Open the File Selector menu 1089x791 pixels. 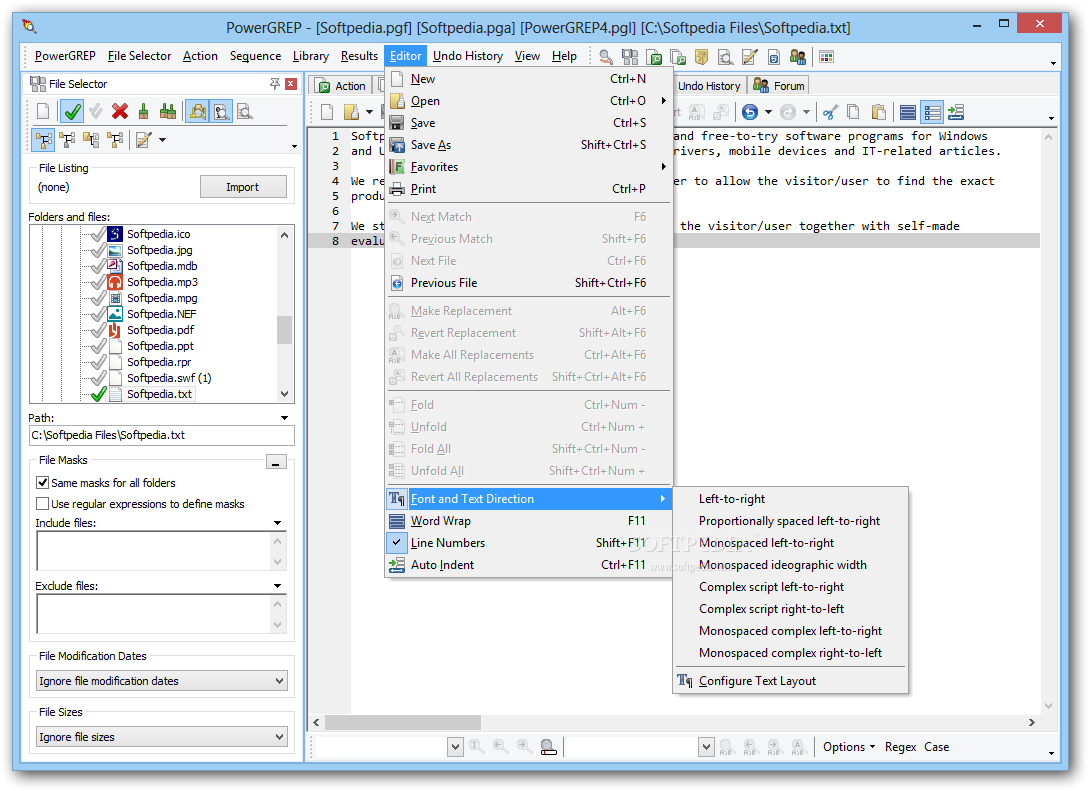pos(139,56)
